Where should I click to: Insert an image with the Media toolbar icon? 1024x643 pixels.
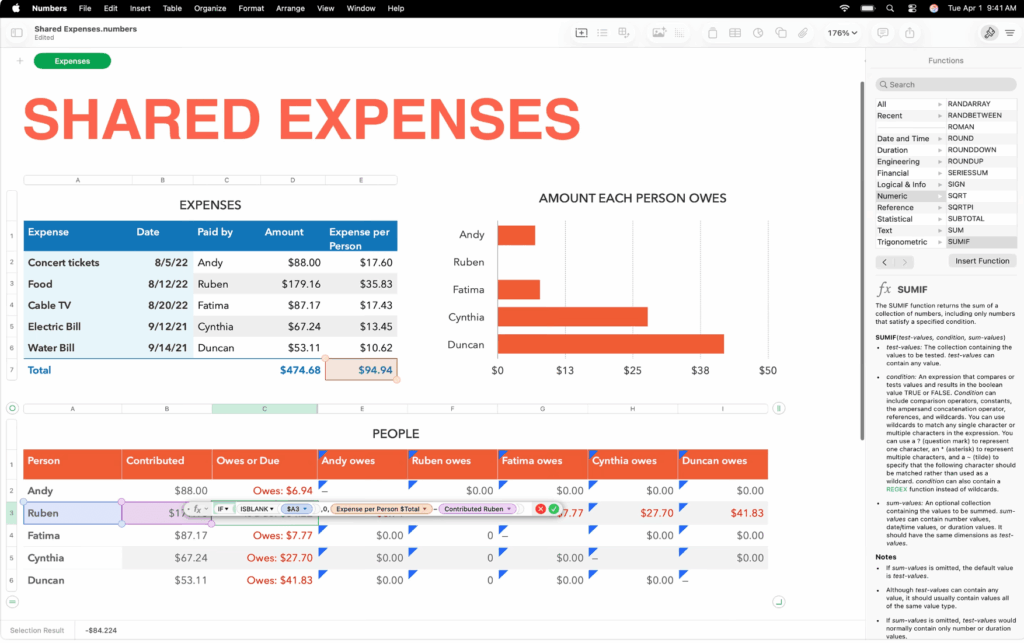659,33
